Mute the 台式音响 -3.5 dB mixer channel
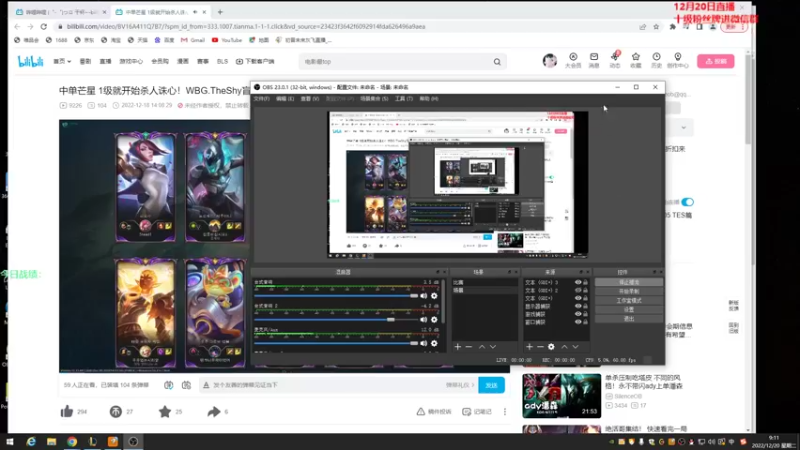The image size is (800, 450). (423, 296)
